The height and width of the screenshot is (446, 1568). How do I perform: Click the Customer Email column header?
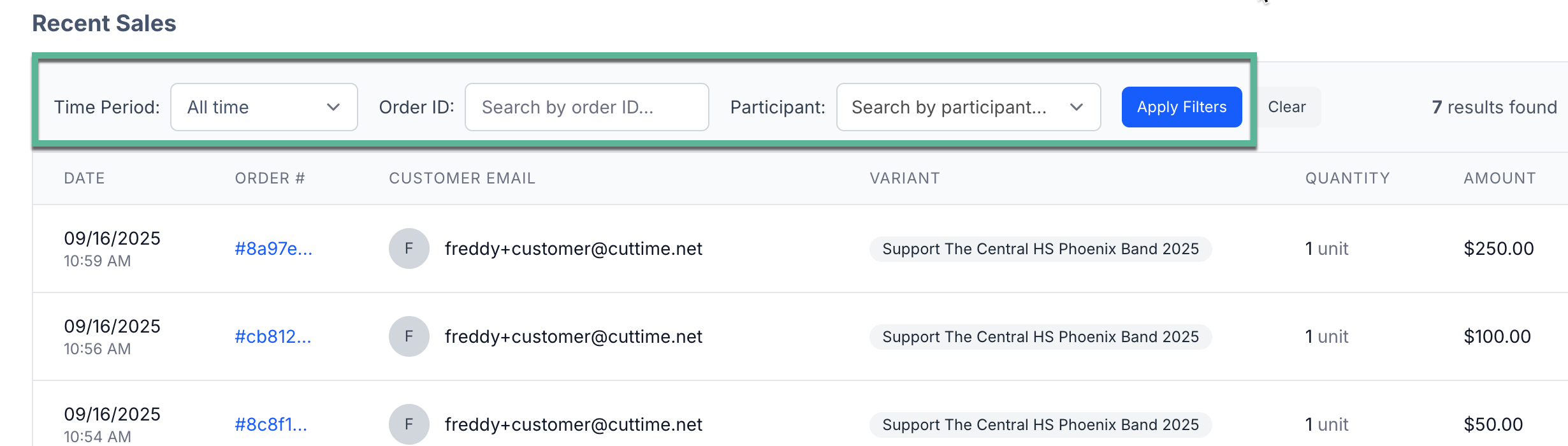[x=462, y=178]
